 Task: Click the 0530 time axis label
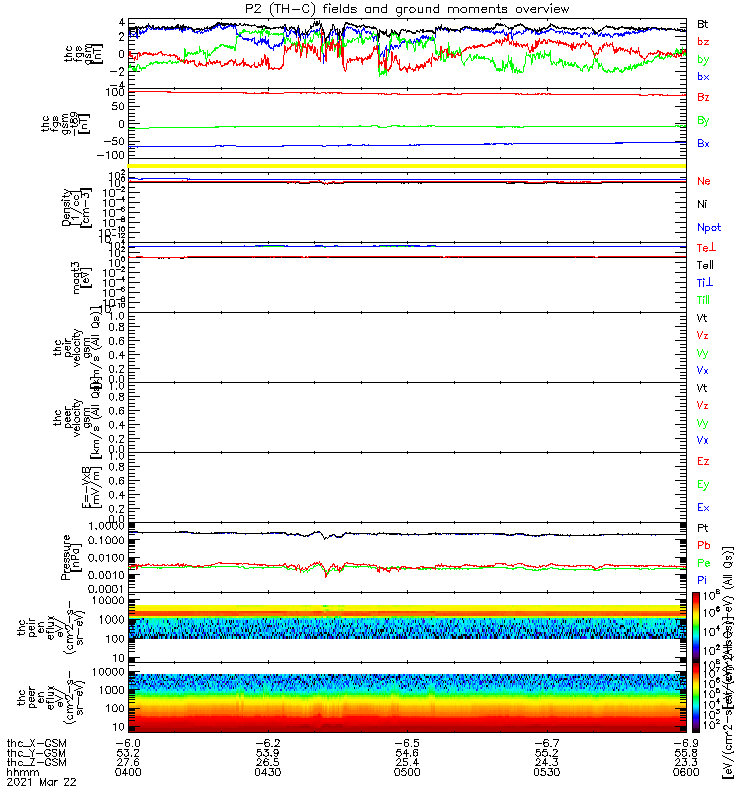tap(547, 772)
